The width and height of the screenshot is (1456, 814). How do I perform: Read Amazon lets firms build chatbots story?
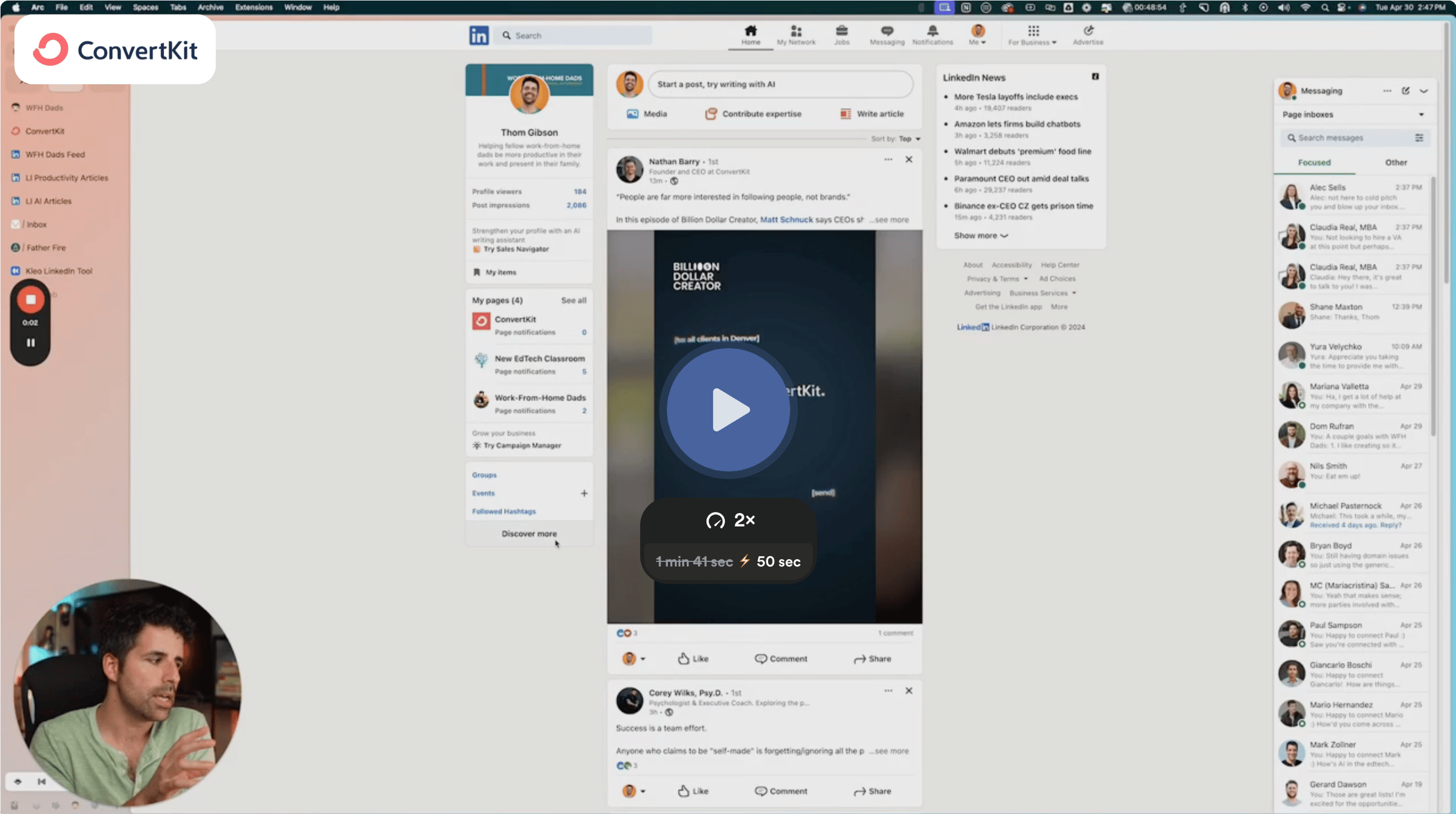click(x=1017, y=124)
